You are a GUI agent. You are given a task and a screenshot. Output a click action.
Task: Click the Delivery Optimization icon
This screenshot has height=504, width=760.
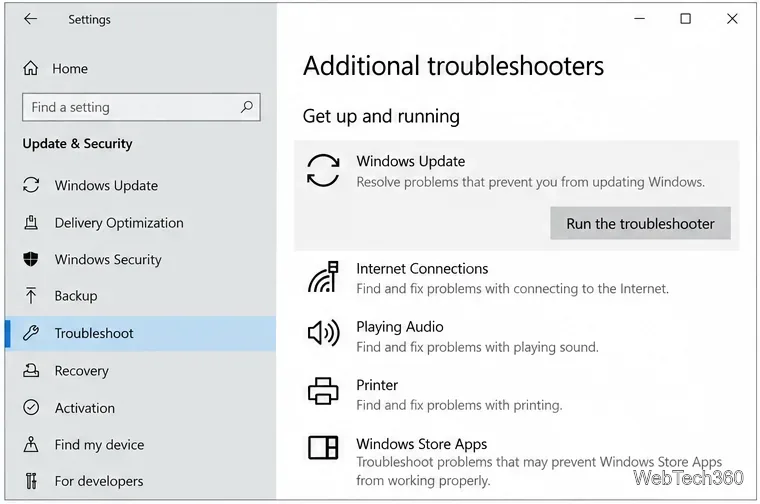coord(31,222)
